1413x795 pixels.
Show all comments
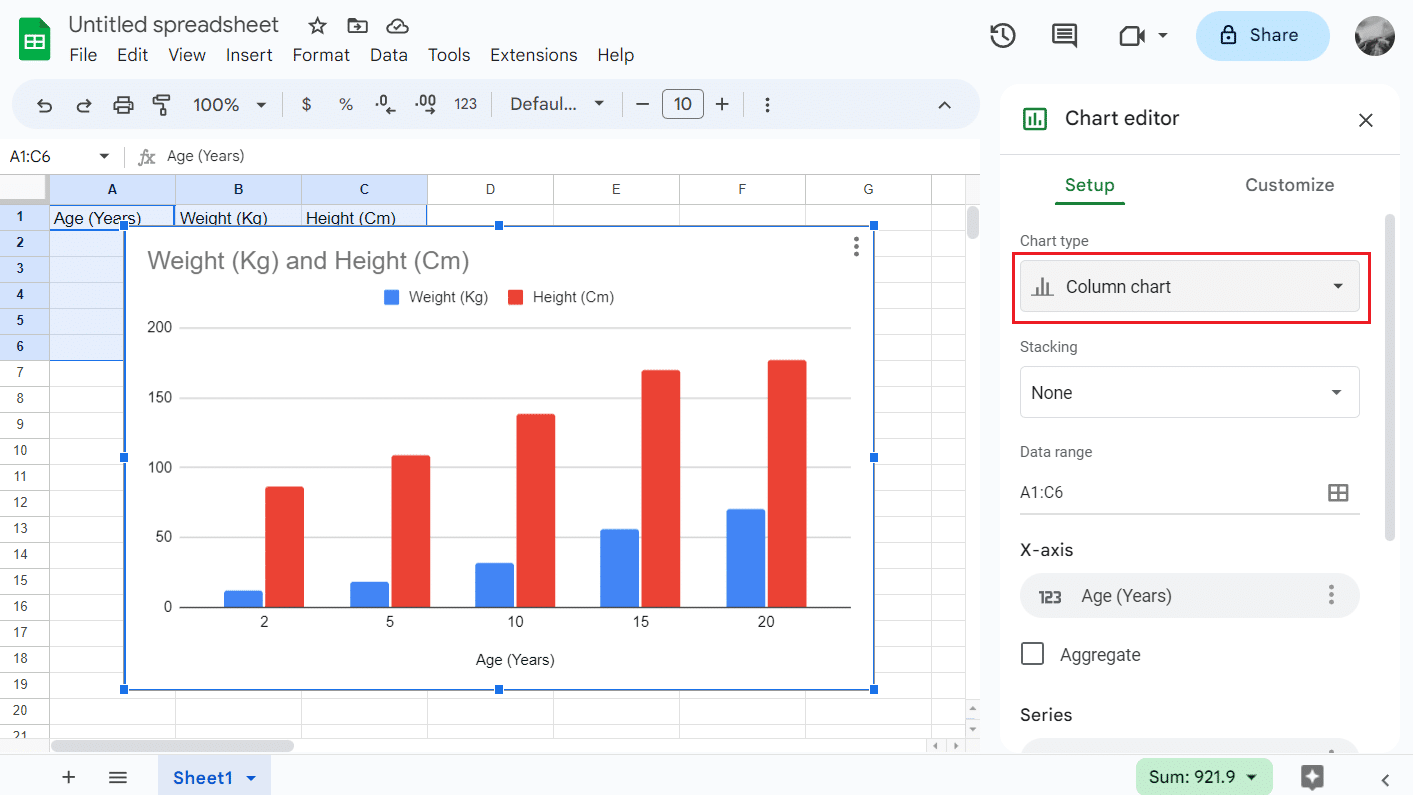click(x=1063, y=35)
